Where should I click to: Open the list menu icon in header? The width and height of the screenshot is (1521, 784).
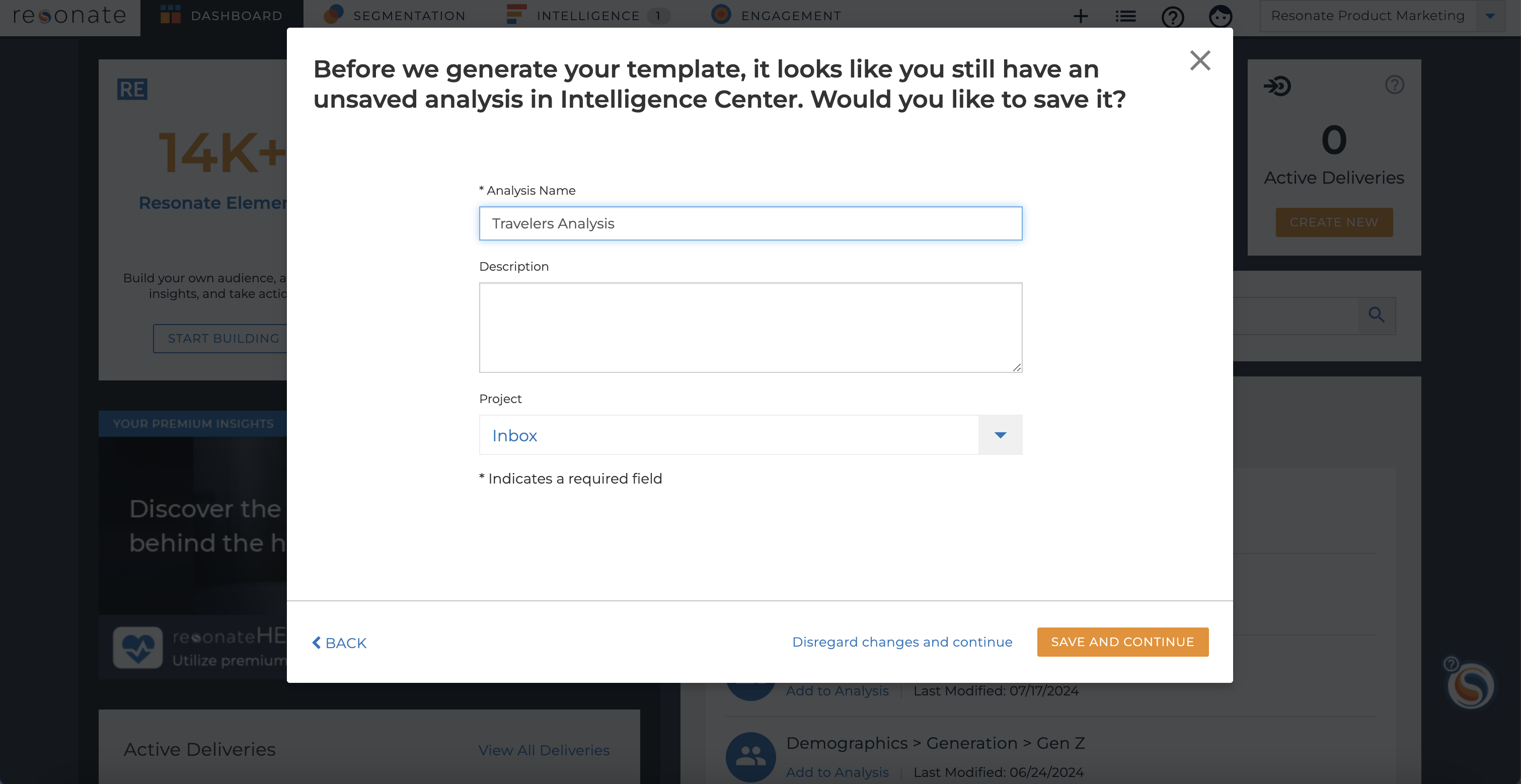(x=1125, y=16)
